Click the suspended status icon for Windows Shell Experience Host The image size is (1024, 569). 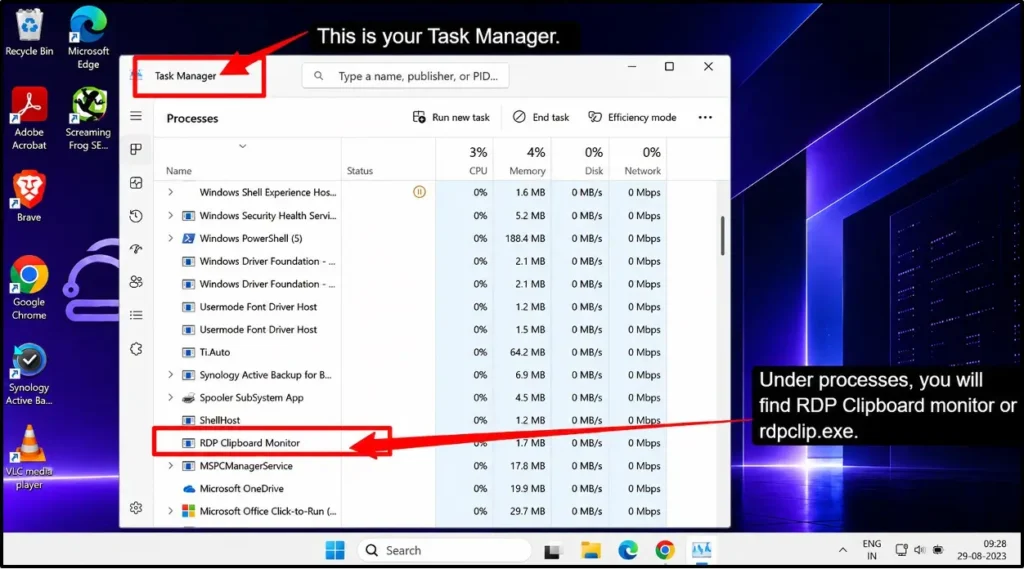point(419,192)
